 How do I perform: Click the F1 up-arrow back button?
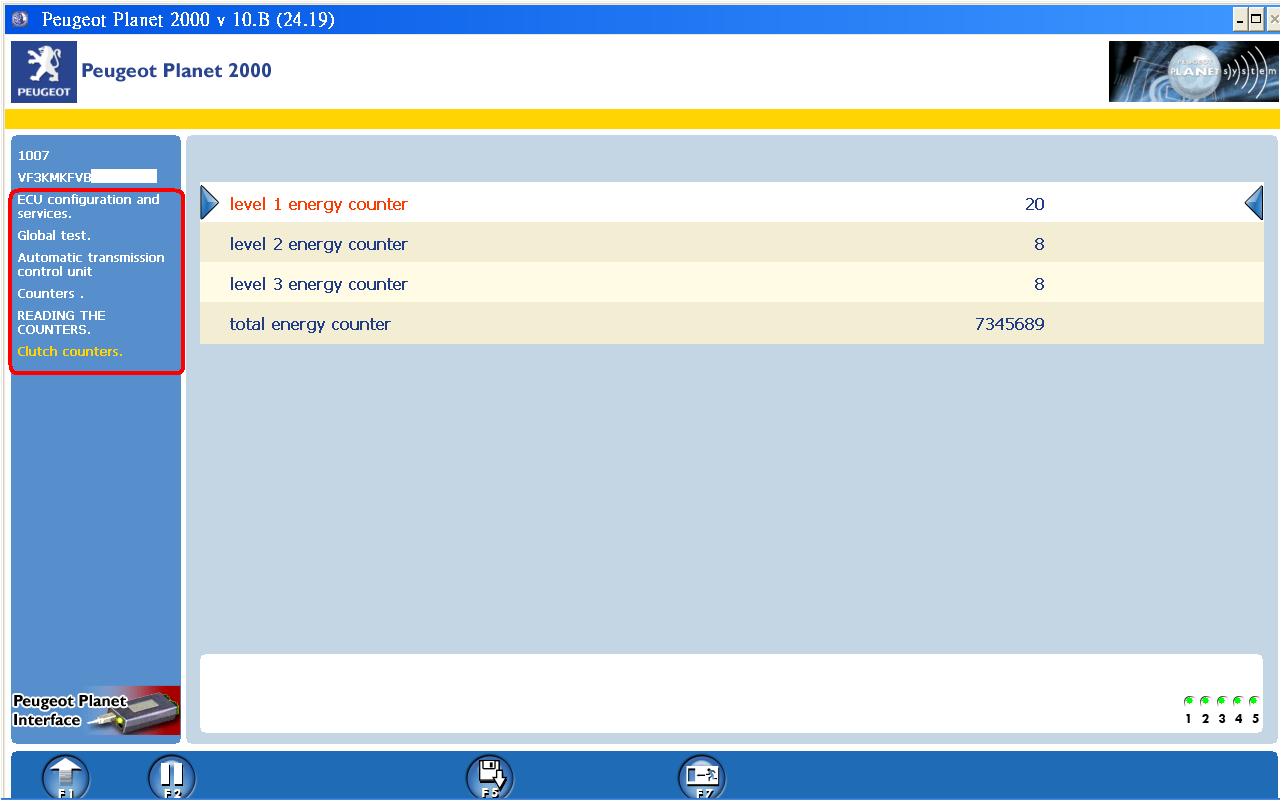click(67, 778)
